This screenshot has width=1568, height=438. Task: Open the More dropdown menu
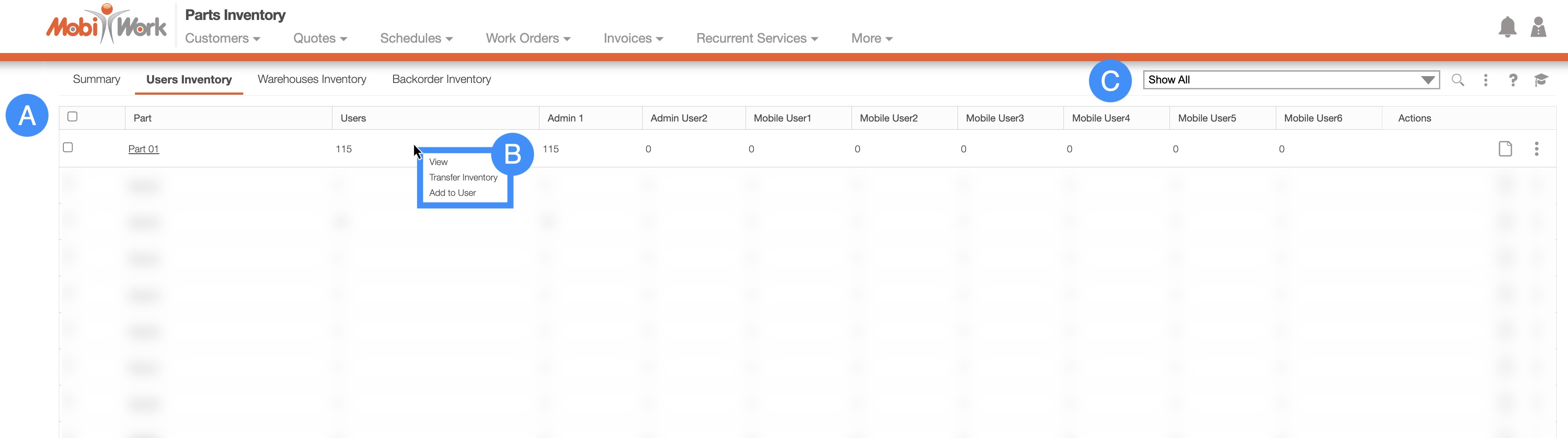[871, 39]
